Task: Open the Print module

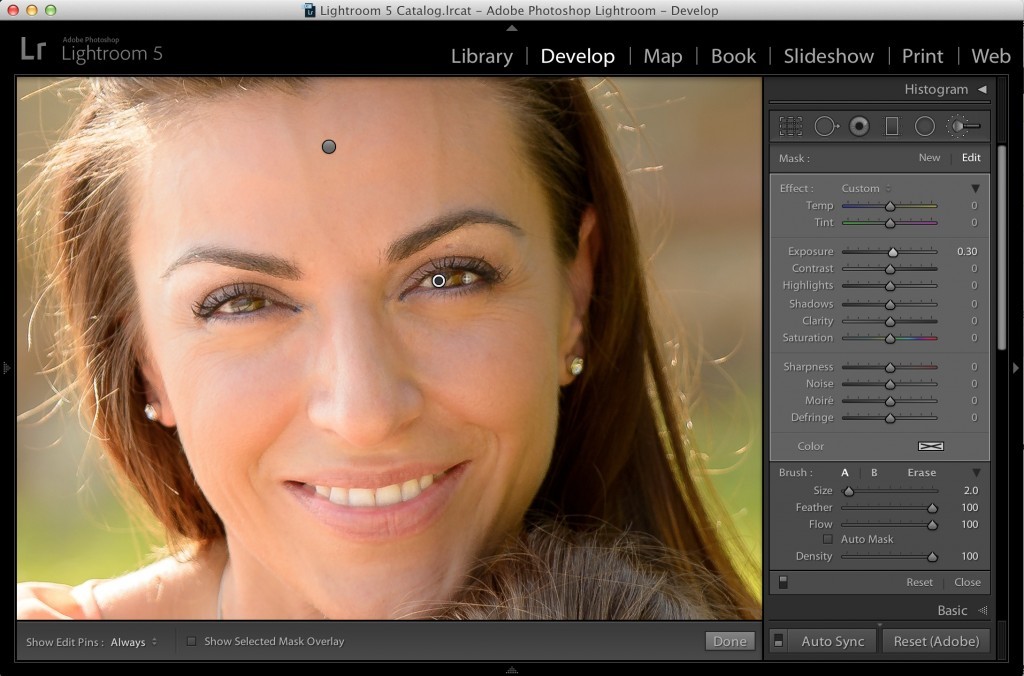Action: [922, 56]
